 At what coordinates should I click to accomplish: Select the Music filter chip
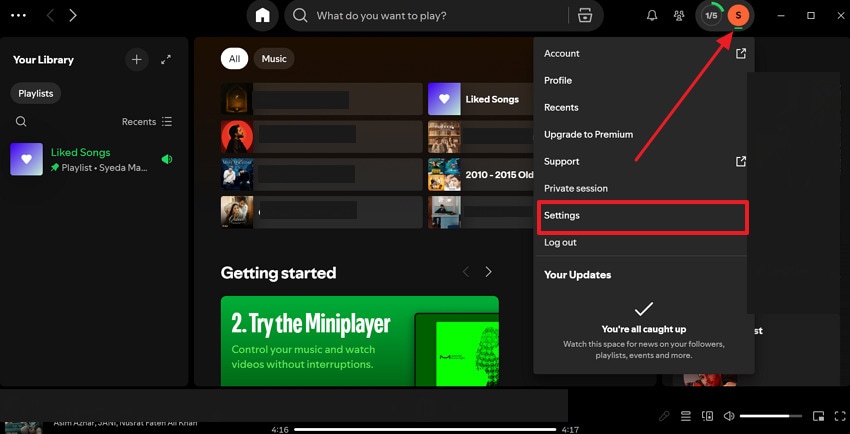(x=274, y=59)
